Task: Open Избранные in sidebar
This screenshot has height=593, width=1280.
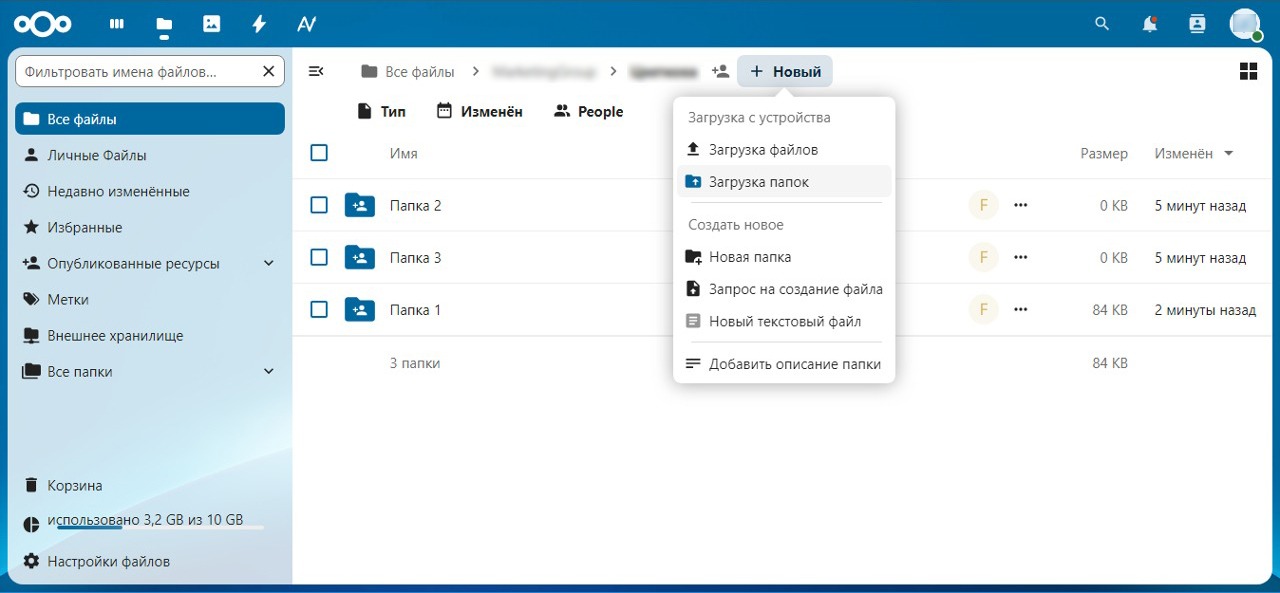Action: [150, 227]
